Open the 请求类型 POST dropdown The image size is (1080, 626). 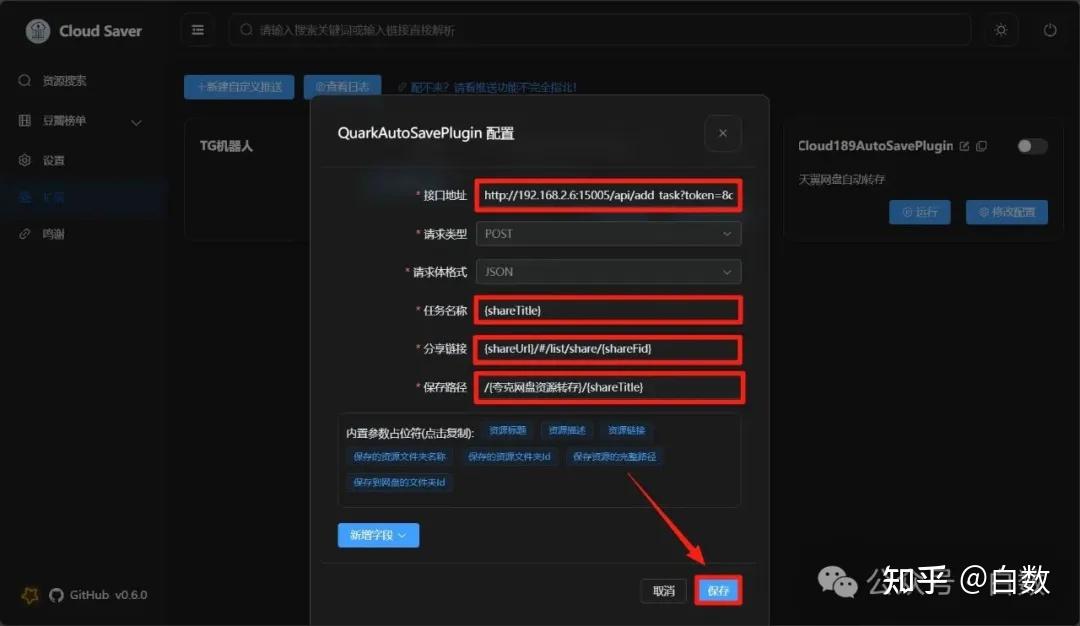[608, 233]
